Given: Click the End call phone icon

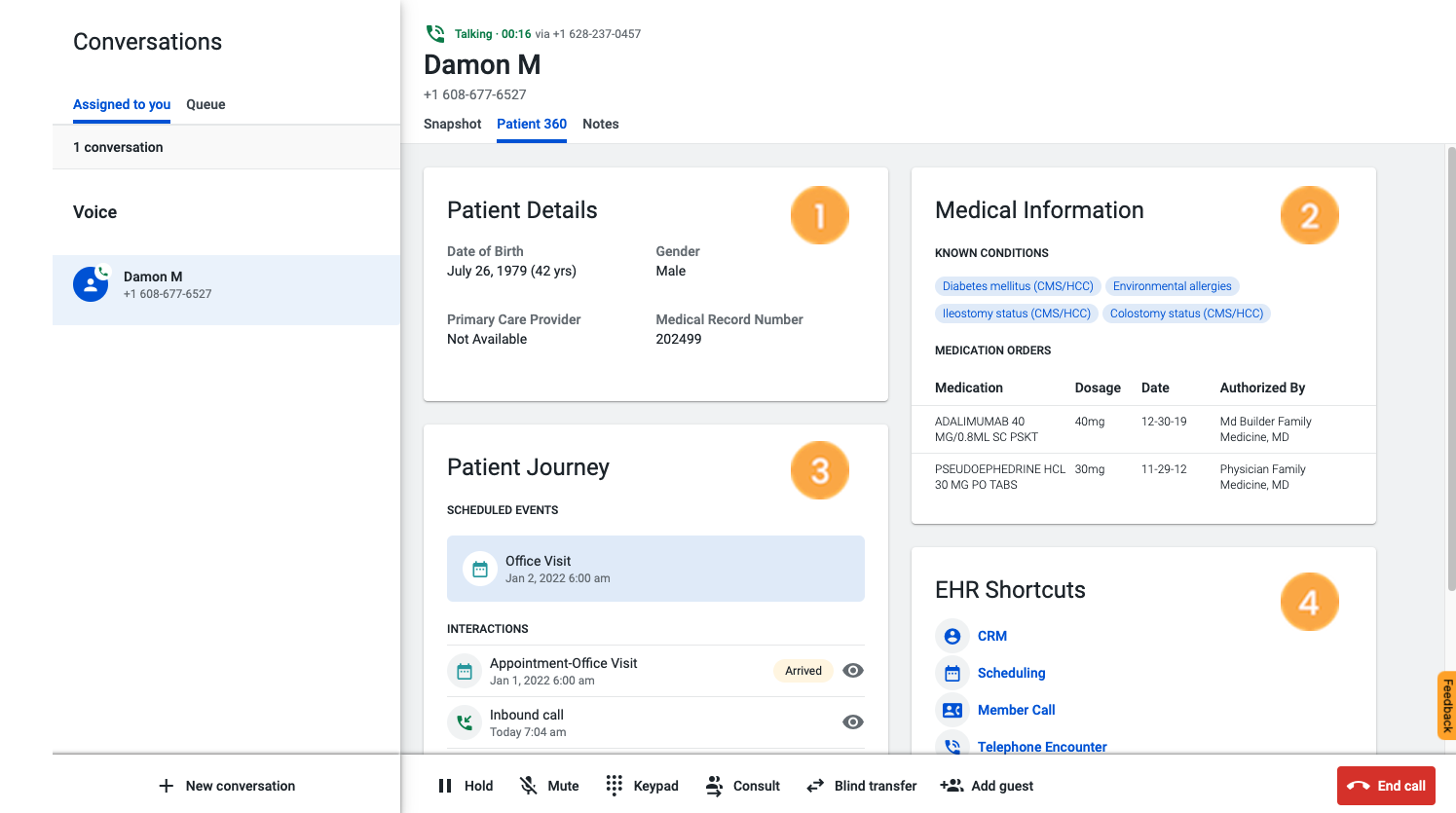Looking at the screenshot, I should pyautogui.click(x=1359, y=786).
